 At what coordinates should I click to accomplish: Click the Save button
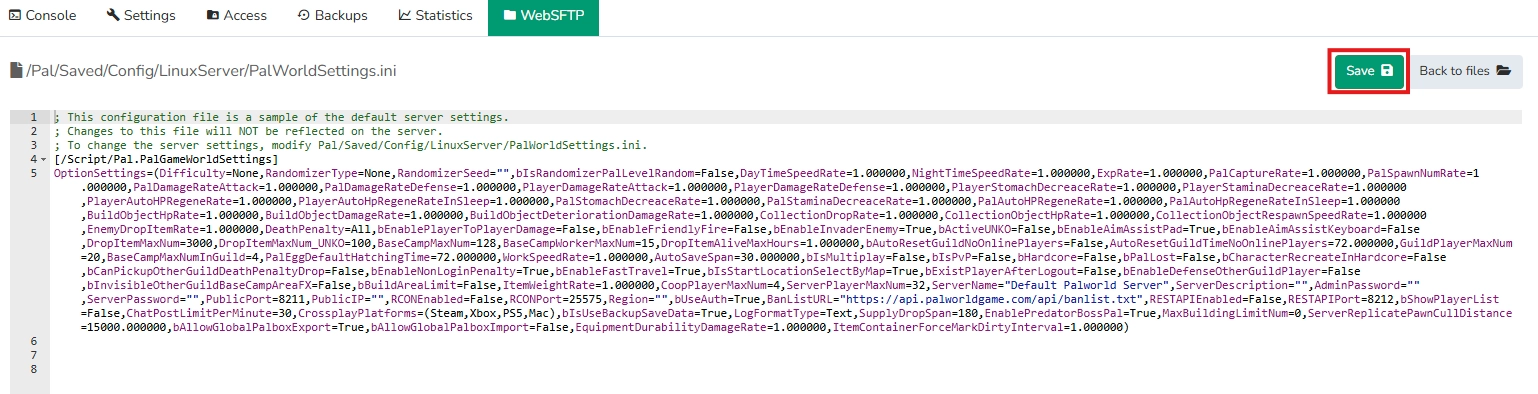(1369, 71)
